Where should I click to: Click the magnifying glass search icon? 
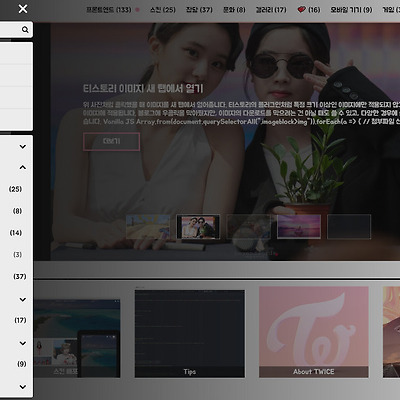click(x=25, y=30)
